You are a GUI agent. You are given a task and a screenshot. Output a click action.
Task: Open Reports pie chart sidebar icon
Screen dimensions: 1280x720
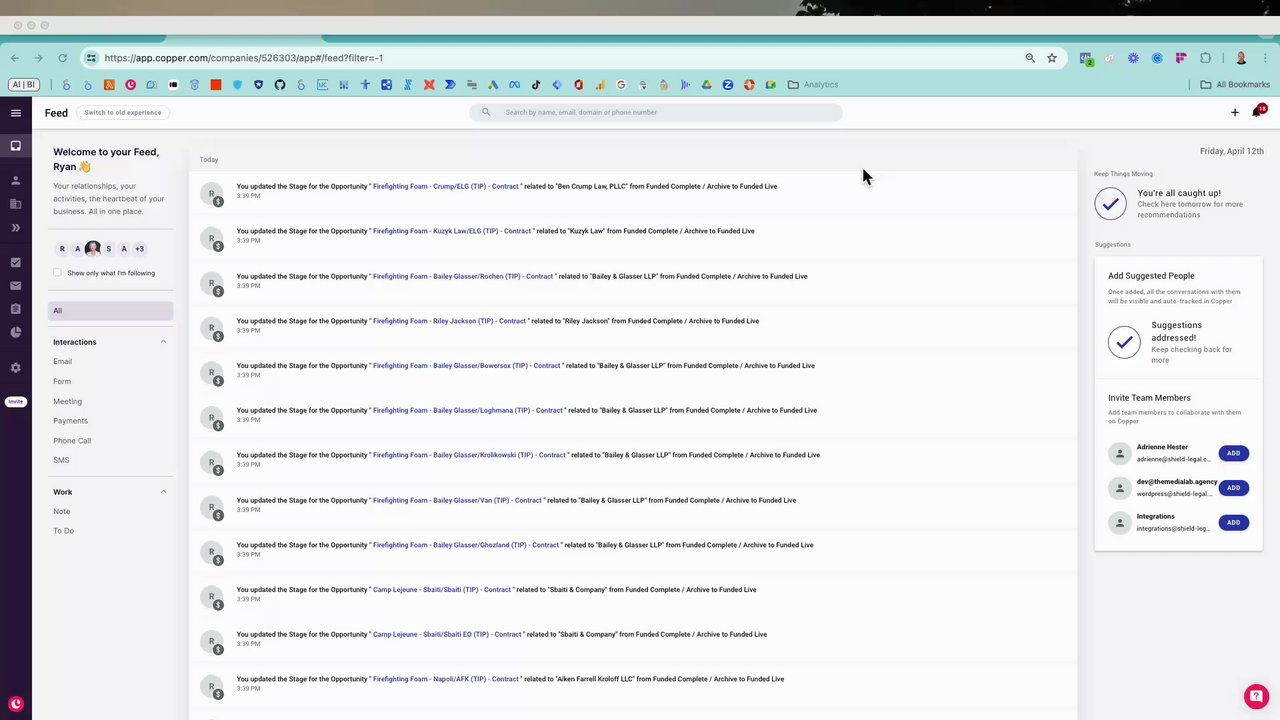[x=15, y=333]
